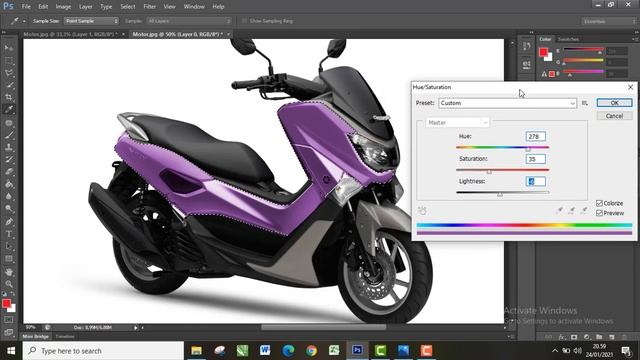Open the Image menu

63,7
